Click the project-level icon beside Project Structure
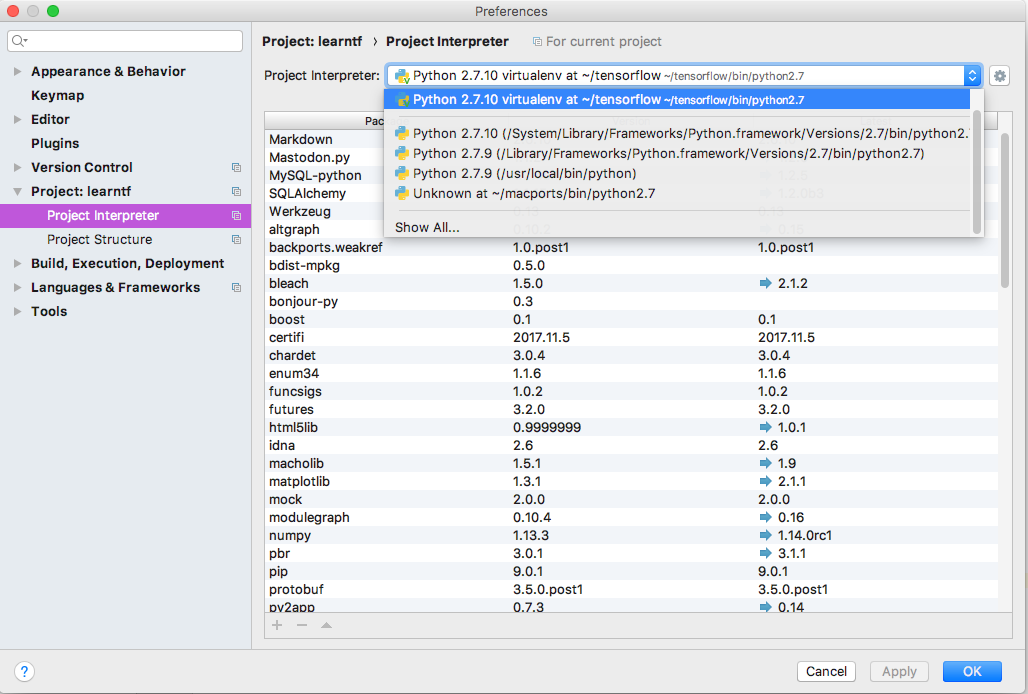 pos(237,239)
